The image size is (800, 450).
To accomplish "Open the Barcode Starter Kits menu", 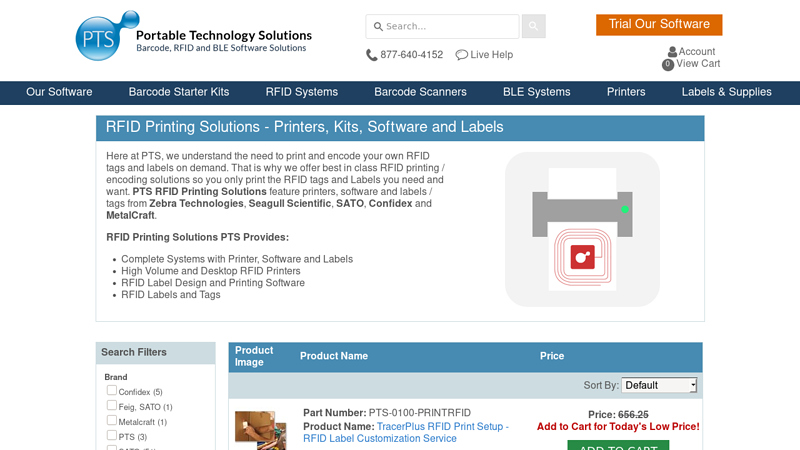I will [x=179, y=92].
